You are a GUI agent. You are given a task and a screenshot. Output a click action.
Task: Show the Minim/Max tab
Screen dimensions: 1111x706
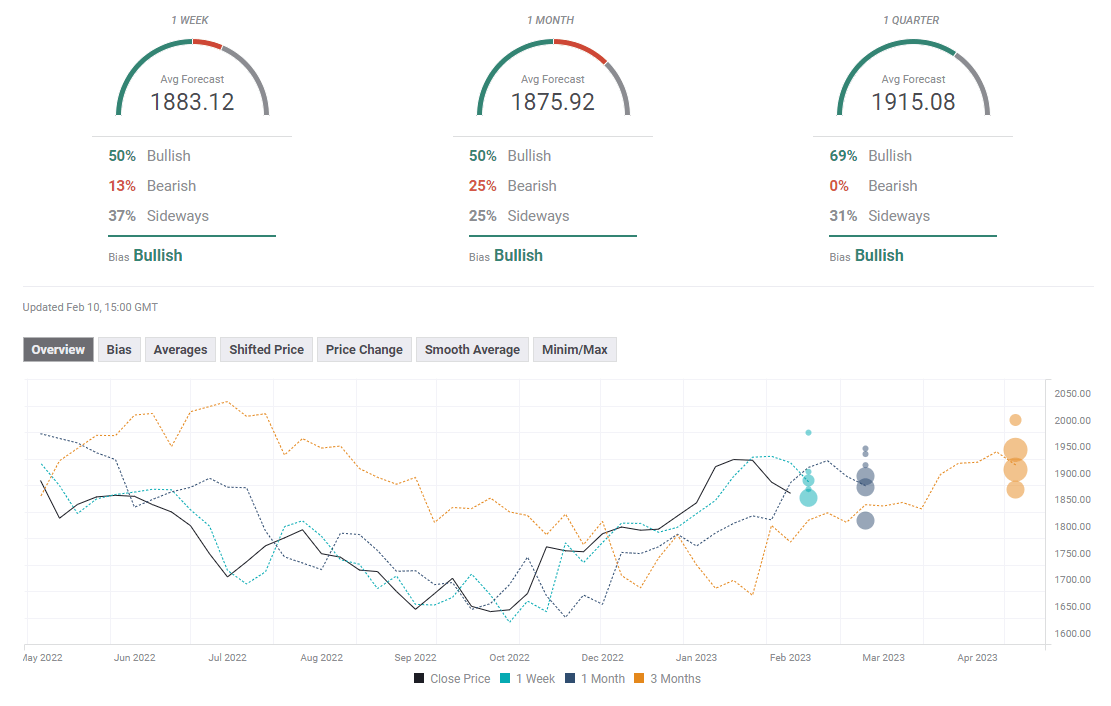tap(575, 349)
